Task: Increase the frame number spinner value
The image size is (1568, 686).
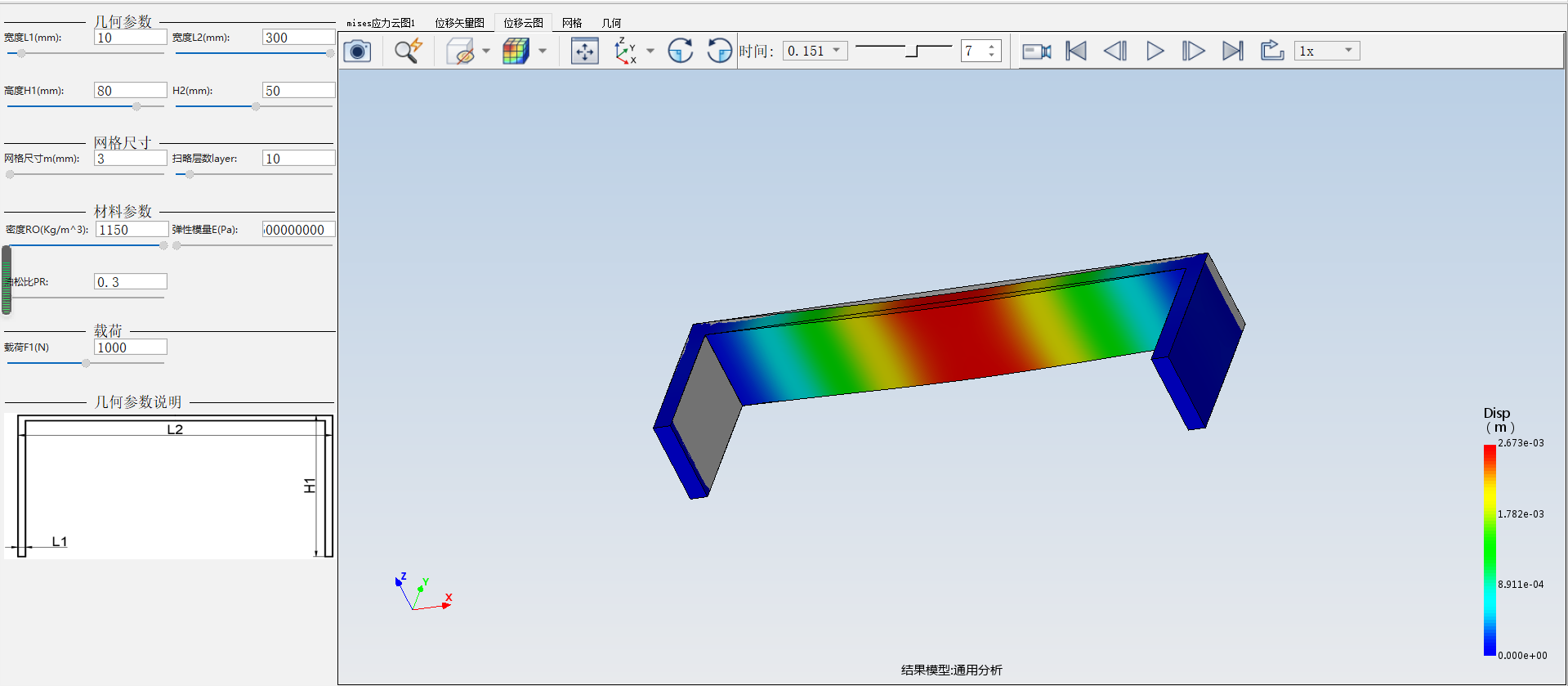Action: (991, 46)
